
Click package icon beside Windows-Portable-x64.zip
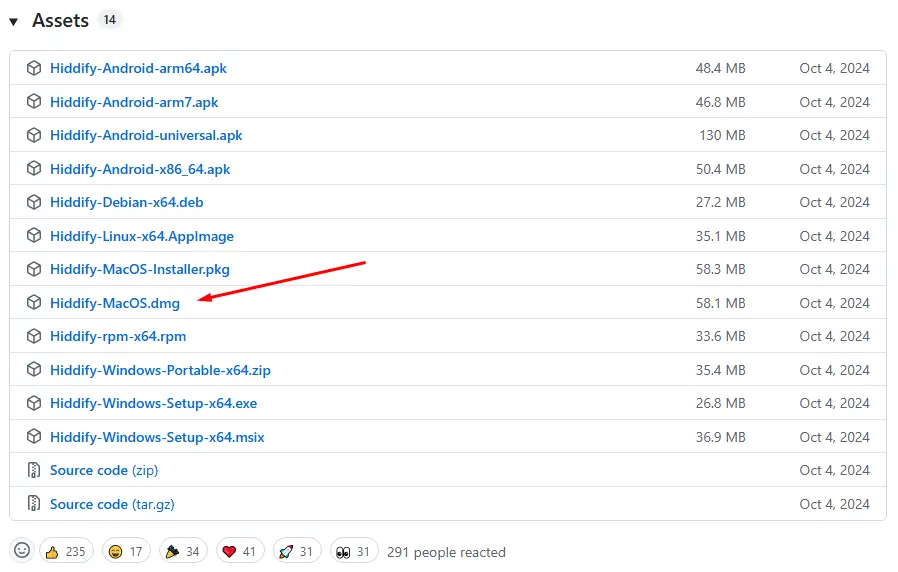34,370
